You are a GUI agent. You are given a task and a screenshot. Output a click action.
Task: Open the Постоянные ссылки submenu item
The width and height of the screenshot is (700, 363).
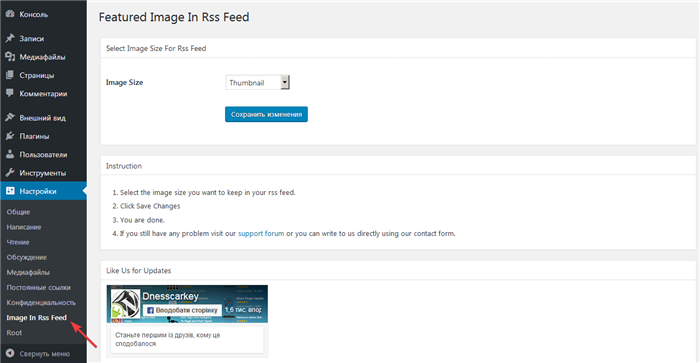click(38, 288)
